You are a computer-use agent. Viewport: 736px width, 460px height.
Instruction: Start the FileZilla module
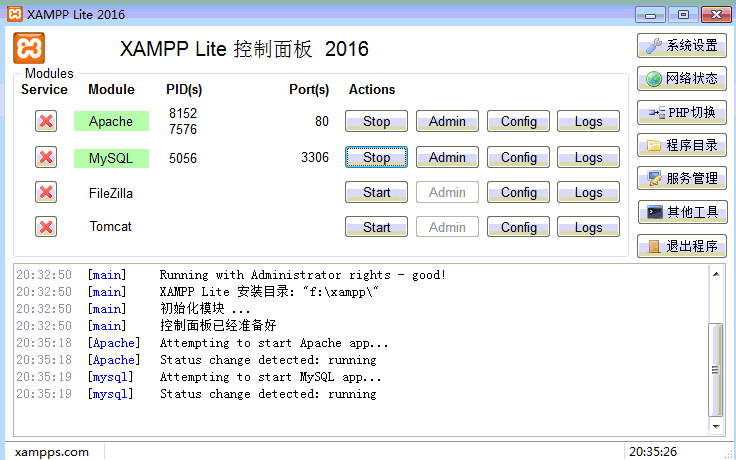pyautogui.click(x=376, y=192)
